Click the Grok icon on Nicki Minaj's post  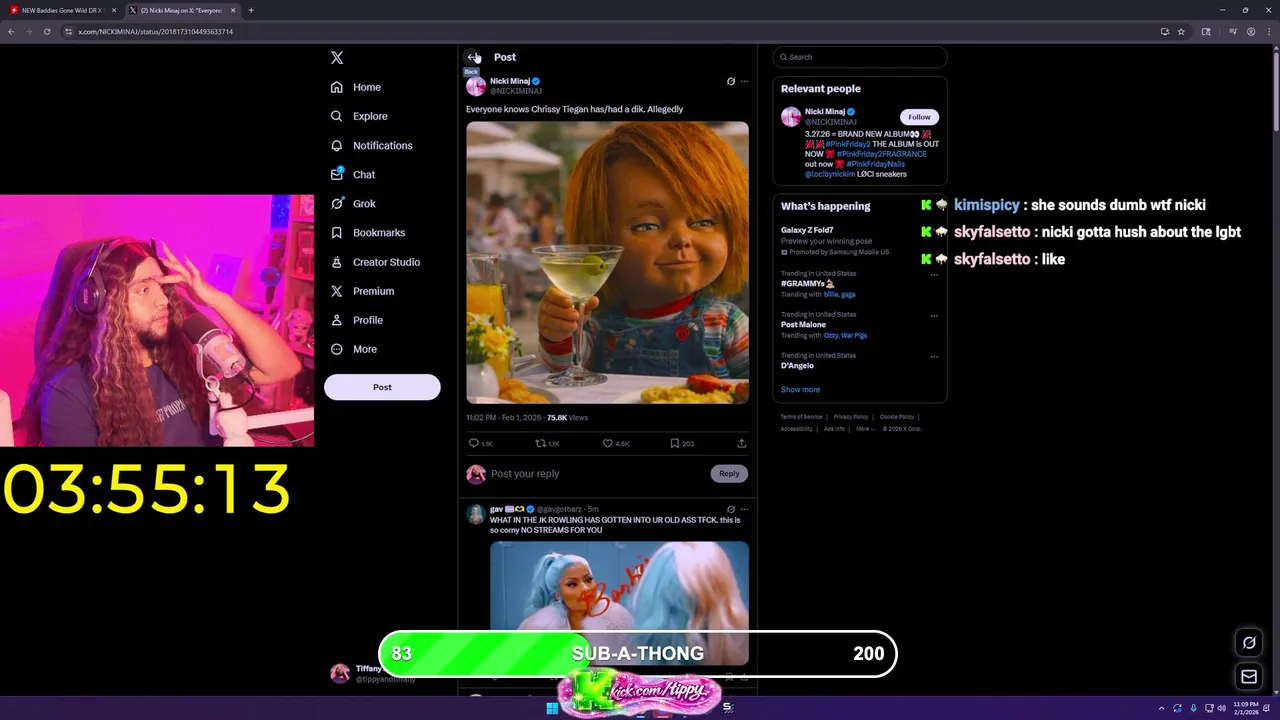(730, 81)
